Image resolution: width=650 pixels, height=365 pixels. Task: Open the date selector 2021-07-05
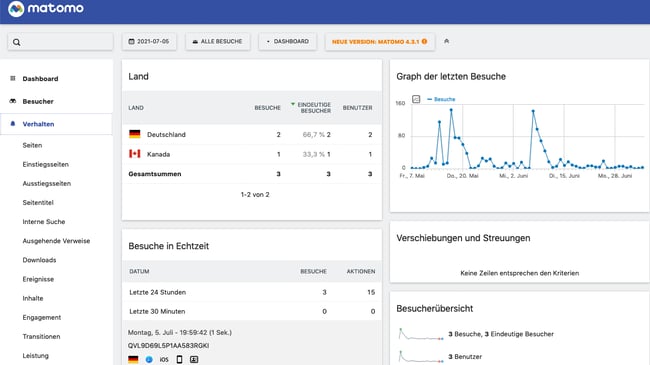tap(149, 41)
